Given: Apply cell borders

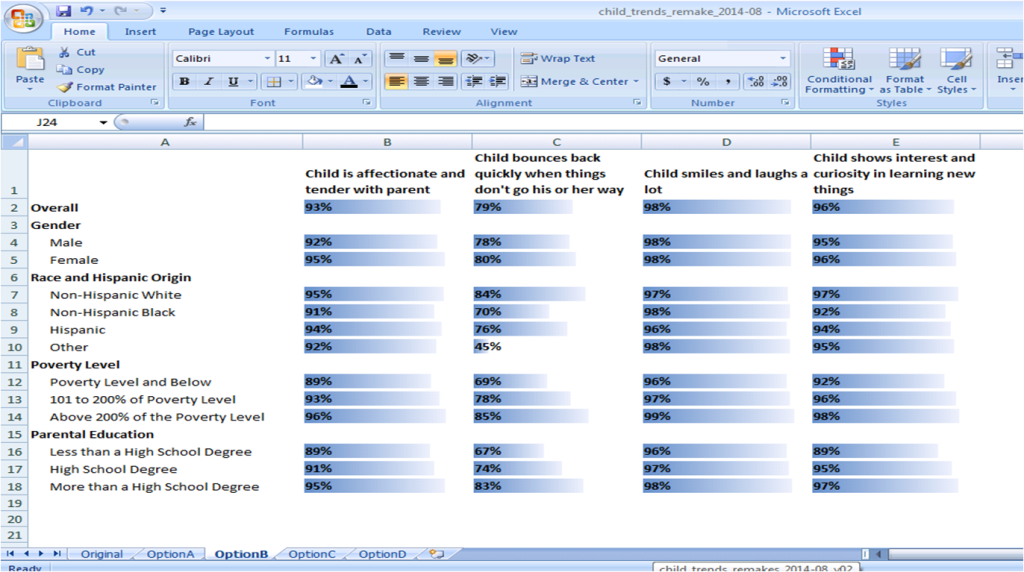Looking at the screenshot, I should coord(274,82).
